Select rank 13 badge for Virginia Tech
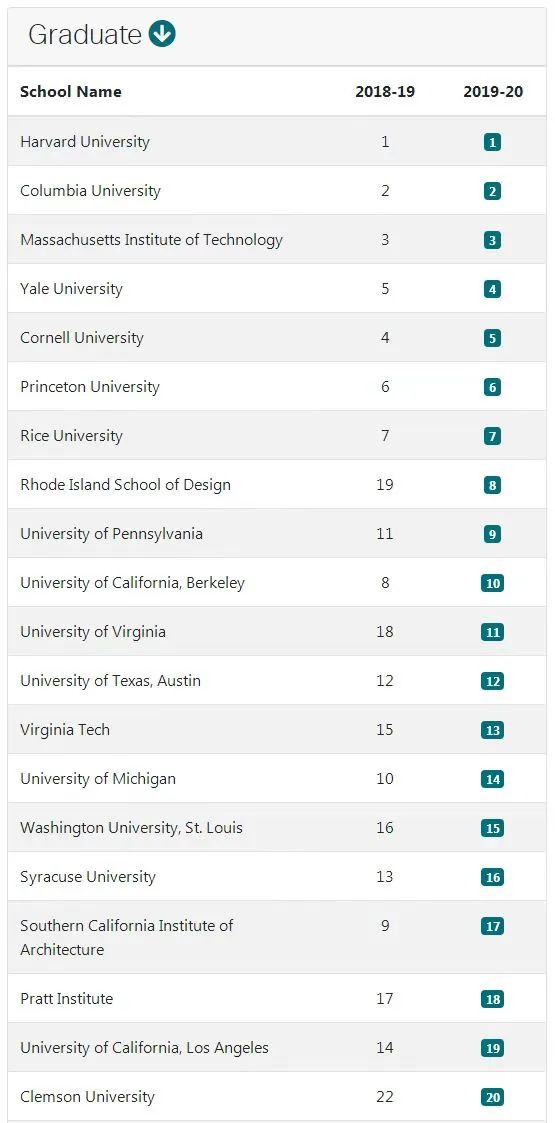The height and width of the screenshot is (1123, 555). [492, 731]
